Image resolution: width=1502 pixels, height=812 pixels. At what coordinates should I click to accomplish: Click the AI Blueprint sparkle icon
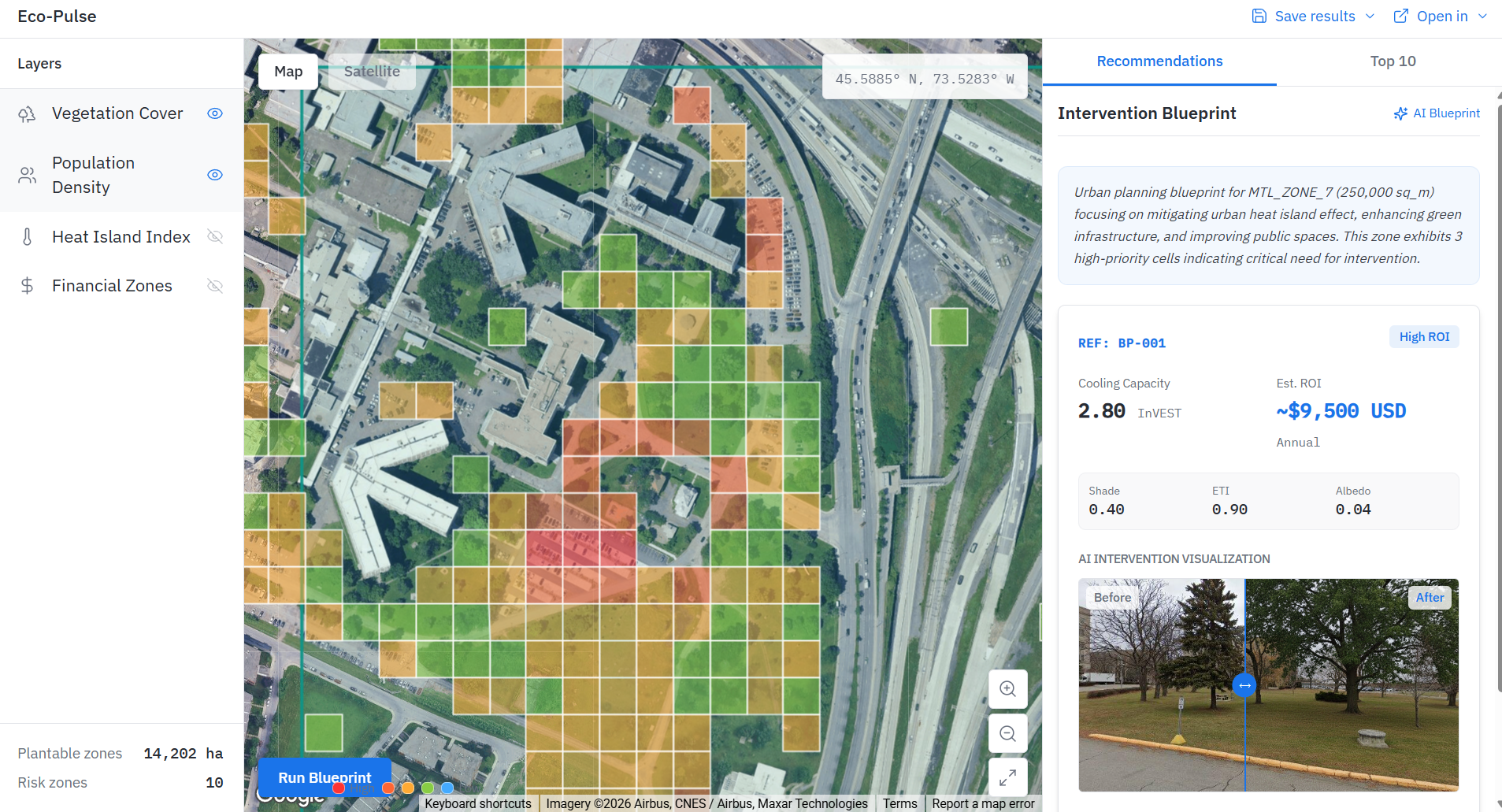[1400, 113]
